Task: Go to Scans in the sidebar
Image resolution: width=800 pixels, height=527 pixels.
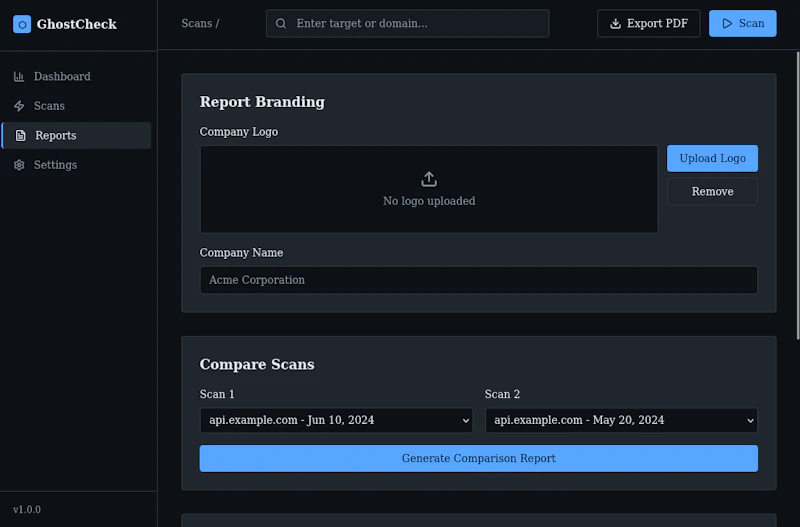Action: point(77,106)
